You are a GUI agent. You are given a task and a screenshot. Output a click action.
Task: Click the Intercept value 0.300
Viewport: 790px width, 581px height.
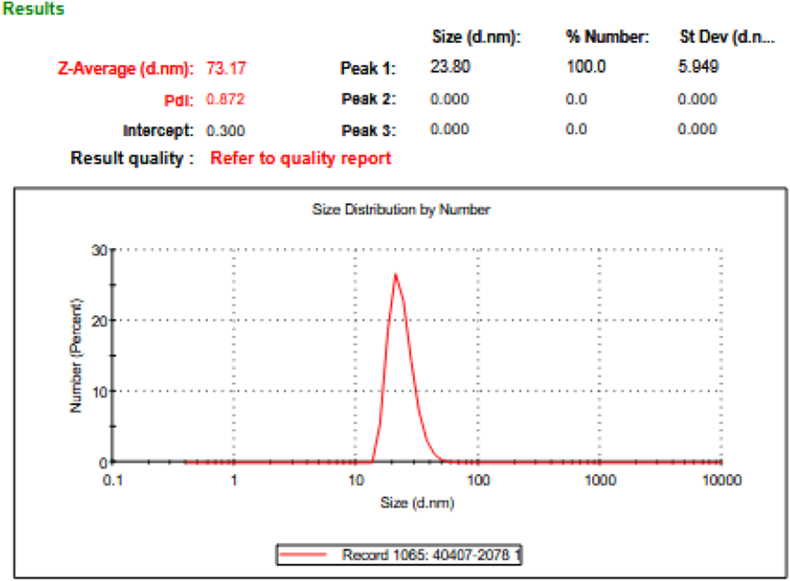(x=225, y=131)
